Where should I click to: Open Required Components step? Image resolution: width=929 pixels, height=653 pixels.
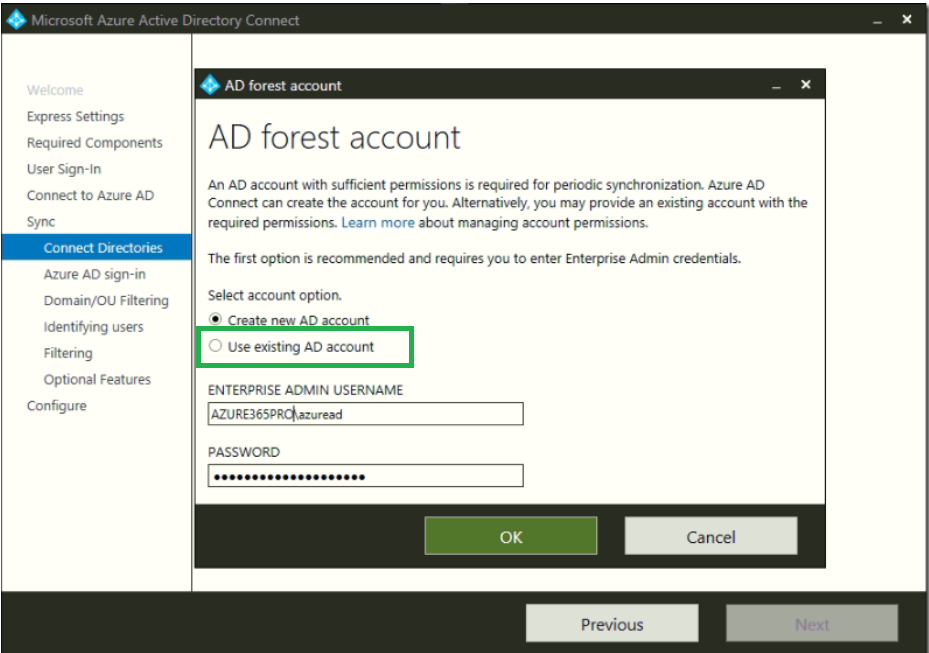tap(94, 143)
